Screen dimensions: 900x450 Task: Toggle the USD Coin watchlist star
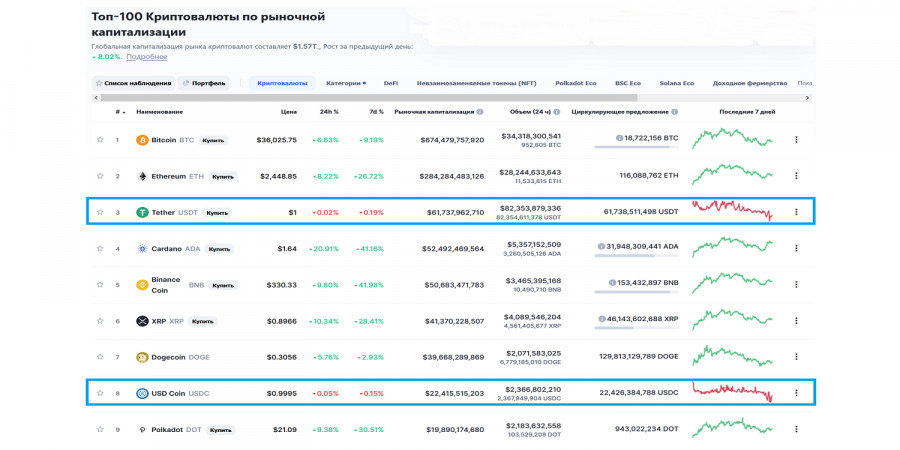[100, 393]
